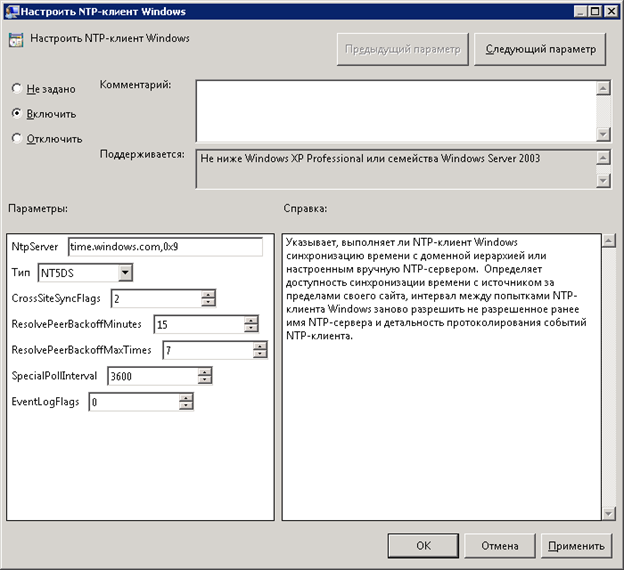Click the ResolvePeerBackoffMinutes value field
The width and height of the screenshot is (624, 570).
click(199, 324)
